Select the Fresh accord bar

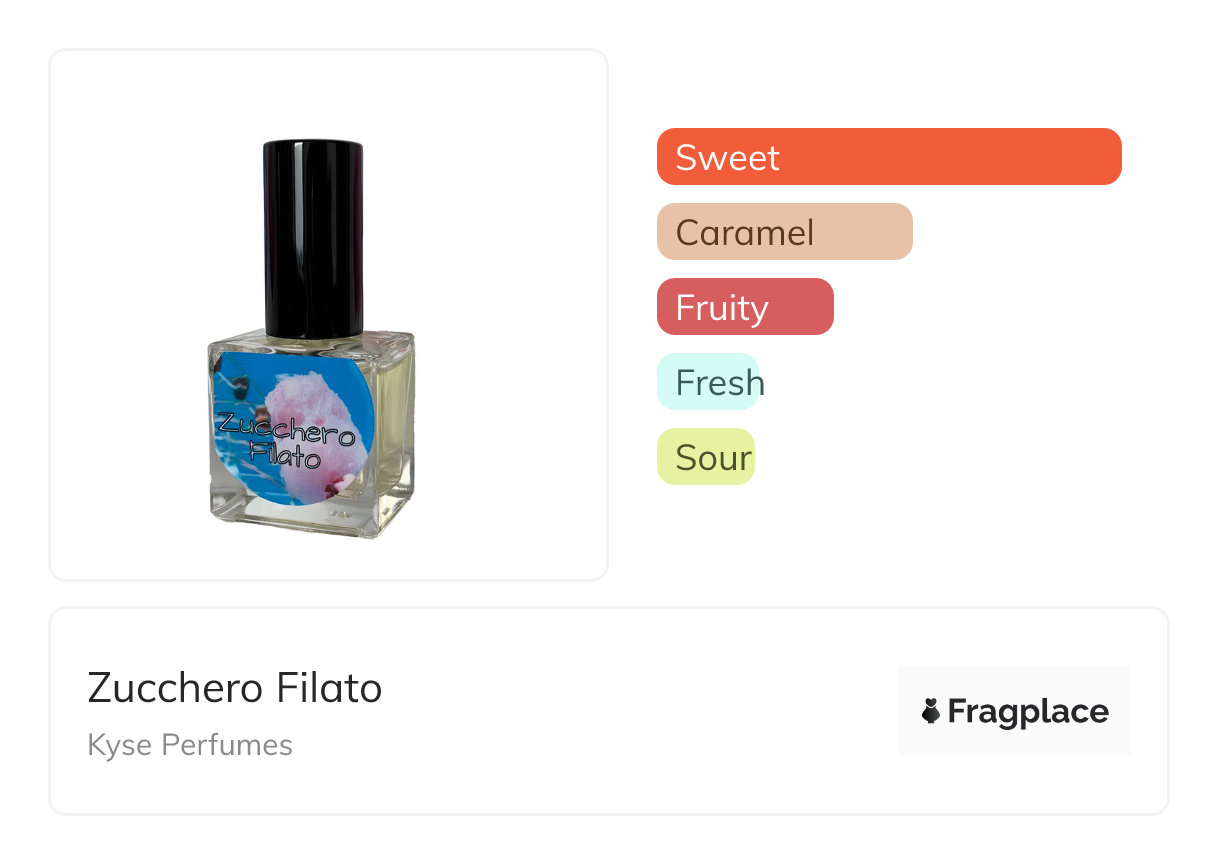[x=708, y=382]
